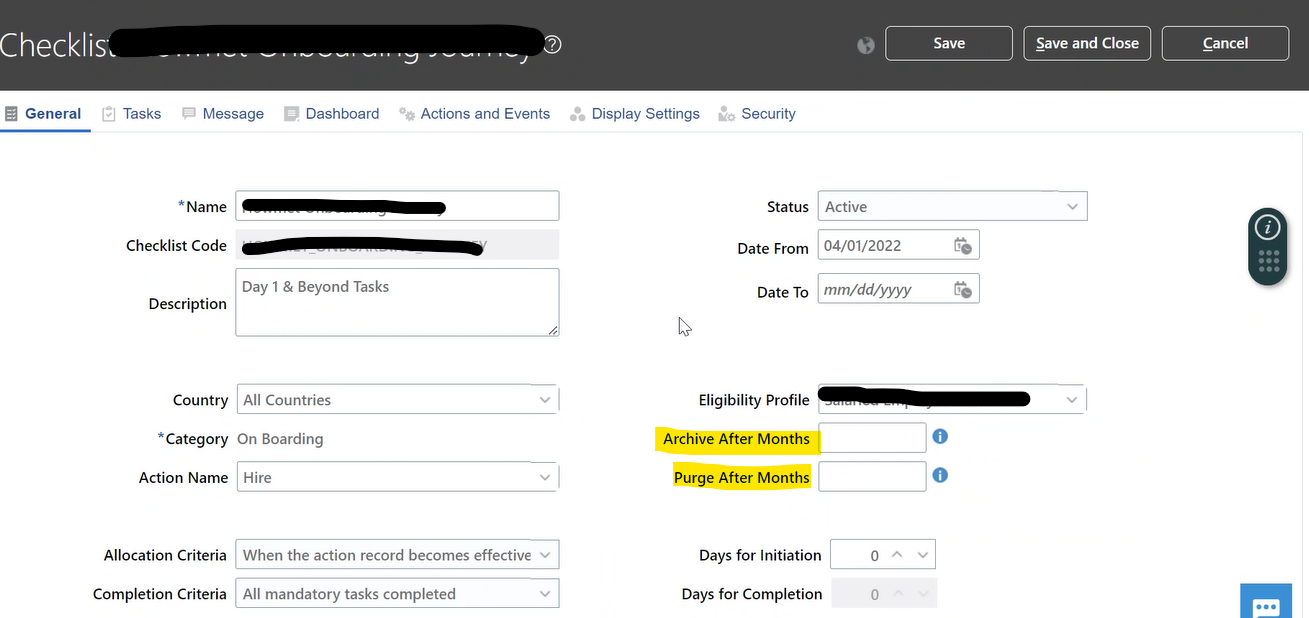Viewport: 1309px width, 618px height.
Task: Open the Date From calendar picker
Action: coord(962,245)
